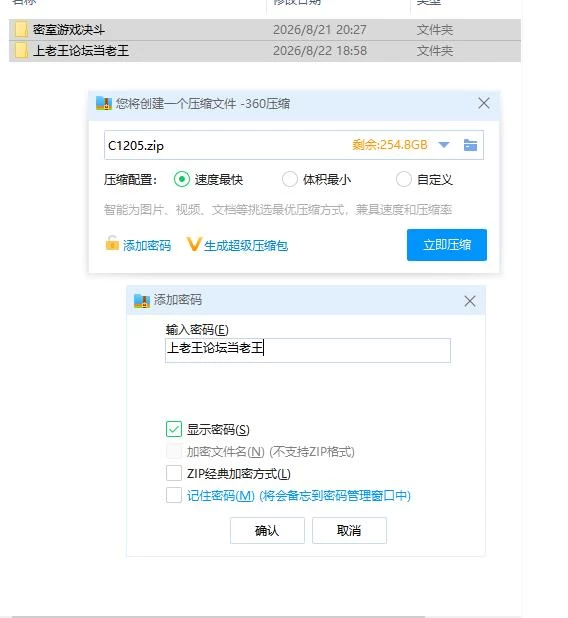The width and height of the screenshot is (568, 618).
Task: Click the lock icon beside 添加密码
Action: click(112, 243)
